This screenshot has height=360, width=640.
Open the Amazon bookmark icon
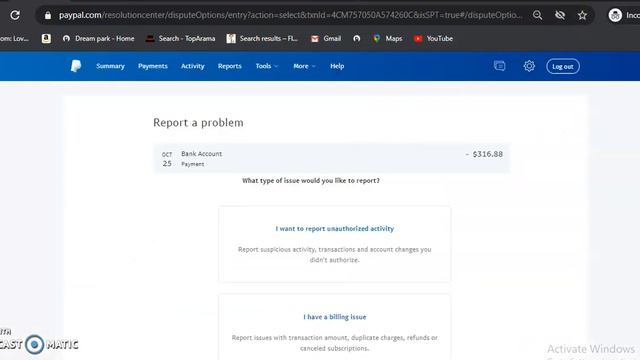[x=46, y=38]
